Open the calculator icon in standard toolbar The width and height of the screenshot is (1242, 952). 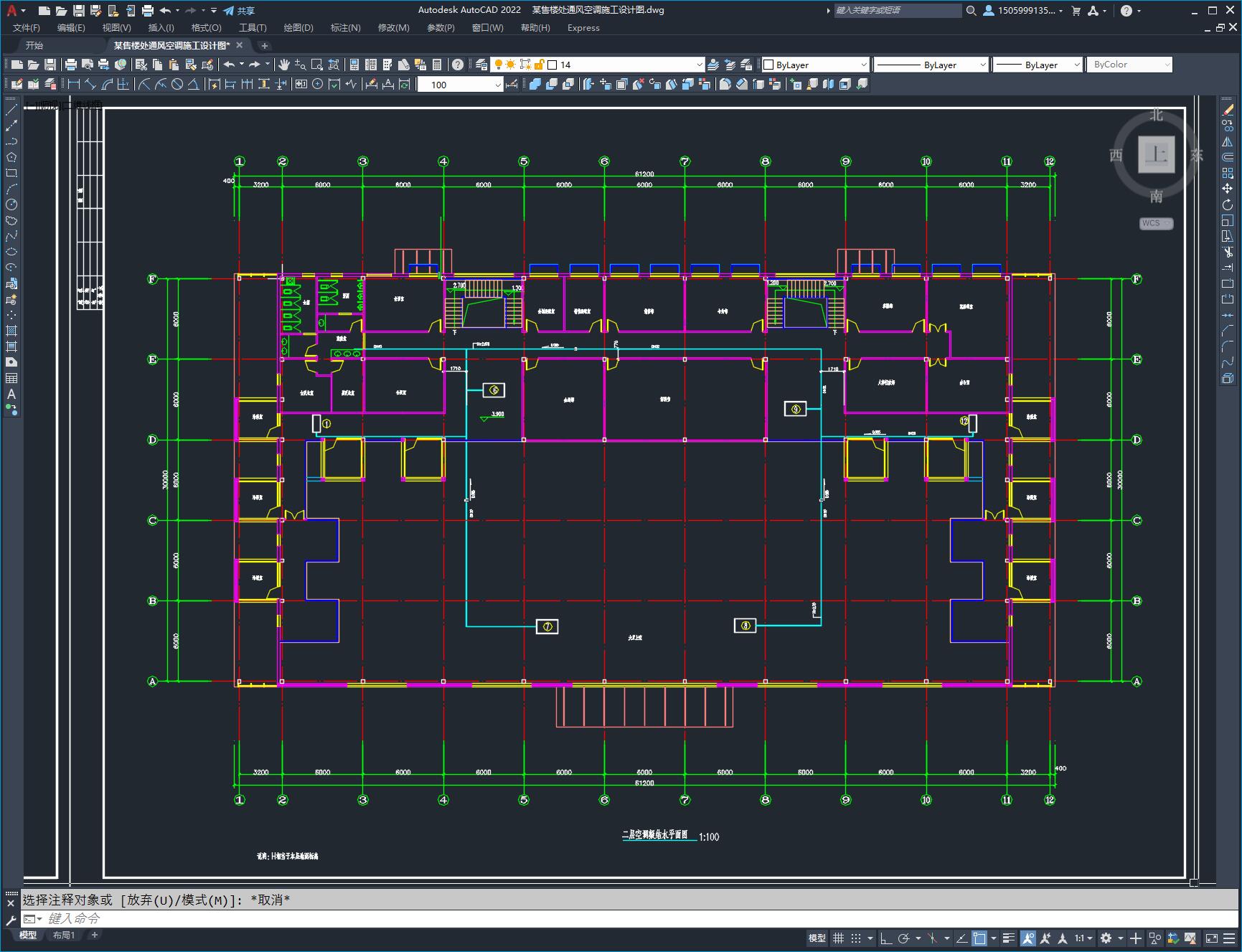(x=437, y=65)
